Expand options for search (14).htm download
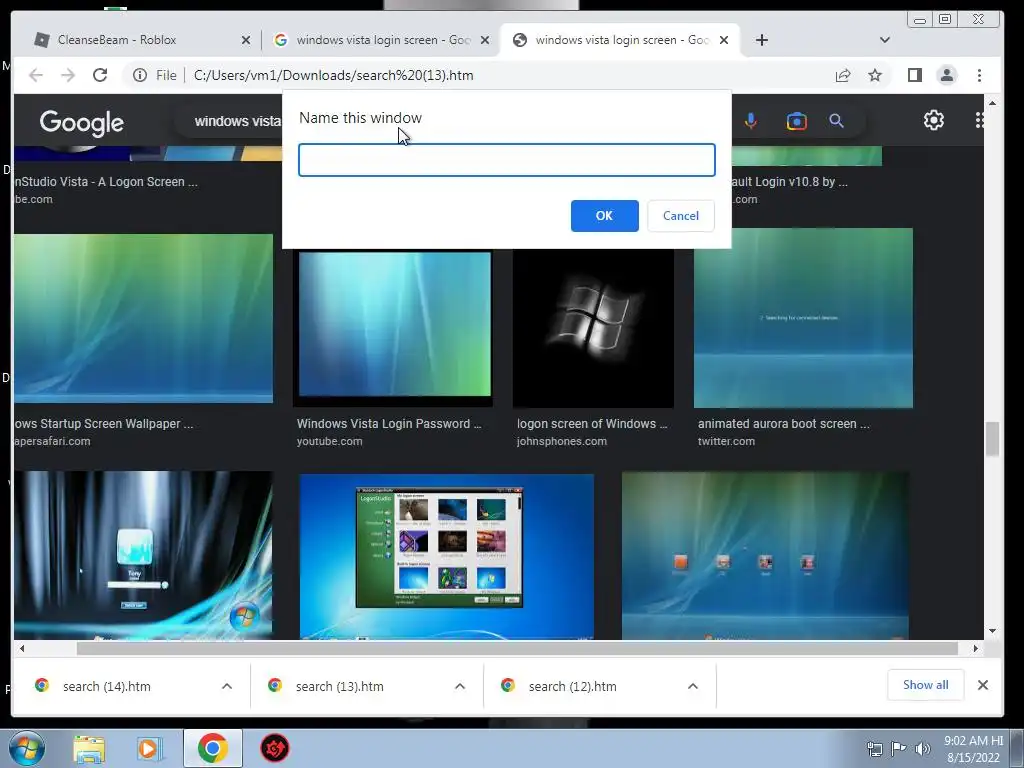The image size is (1024, 768). point(227,686)
